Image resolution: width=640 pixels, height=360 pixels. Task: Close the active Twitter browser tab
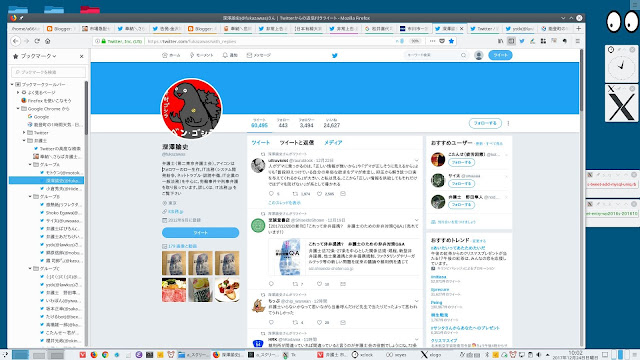click(462, 29)
